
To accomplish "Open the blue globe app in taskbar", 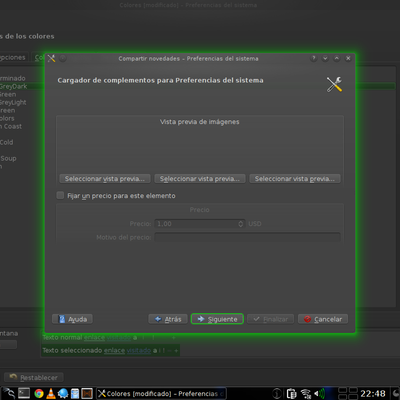I will 63,394.
